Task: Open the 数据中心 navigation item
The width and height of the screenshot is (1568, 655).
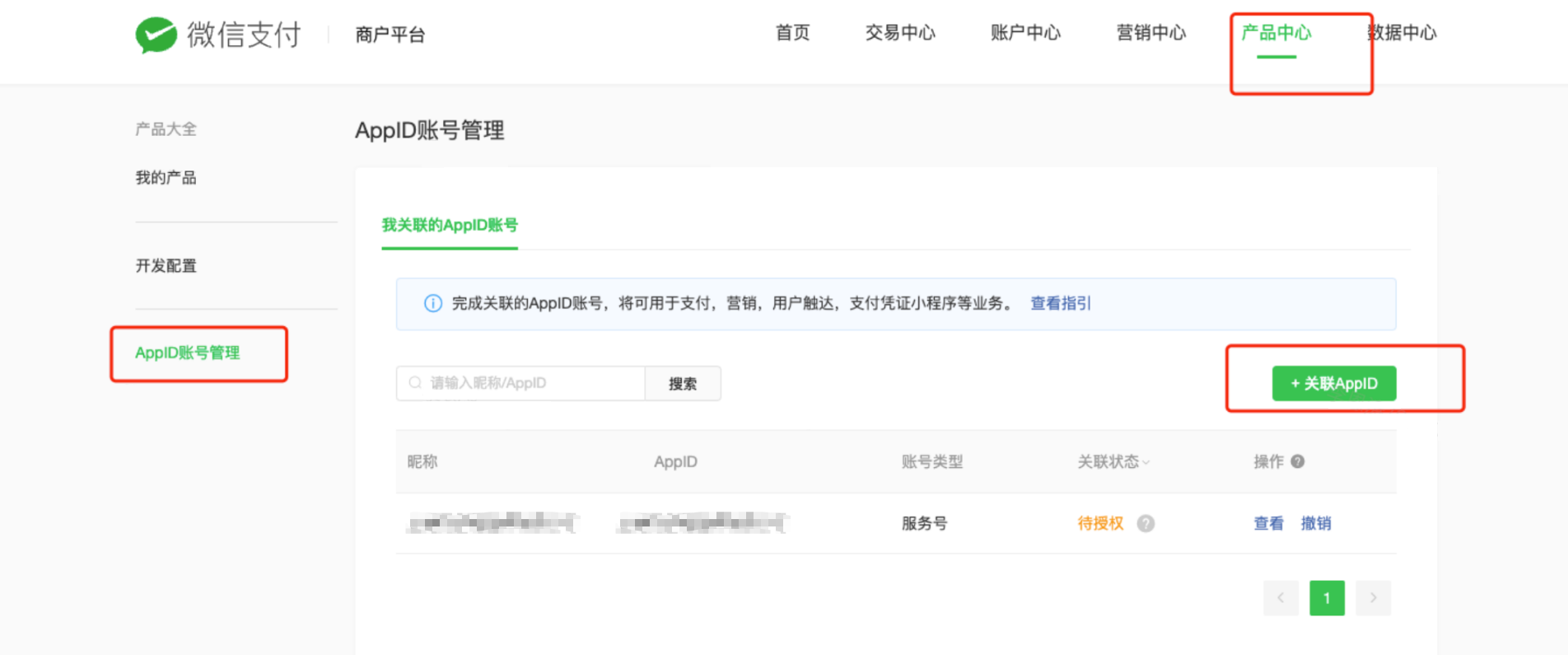Action: [1402, 33]
